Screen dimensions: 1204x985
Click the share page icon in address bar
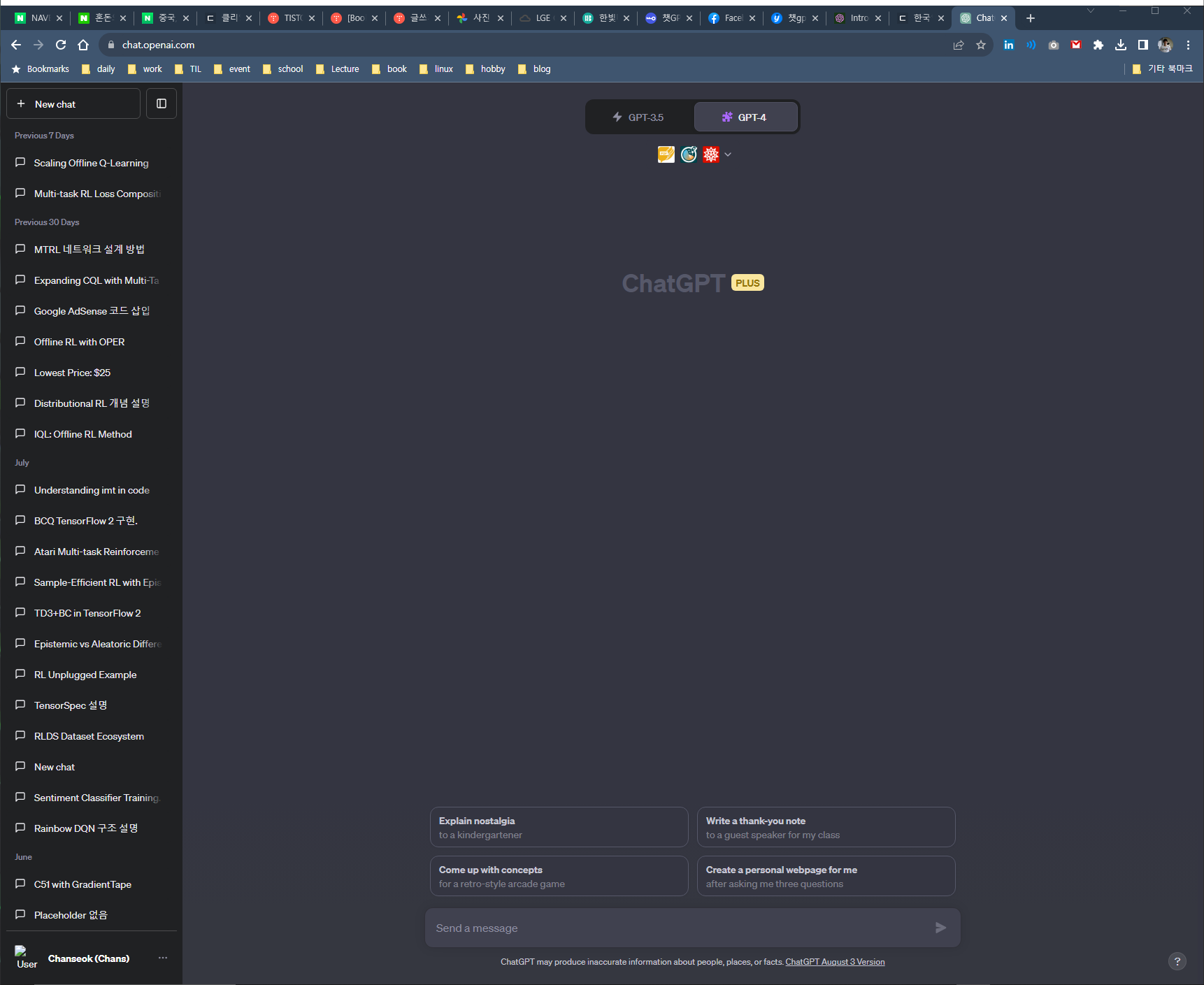point(959,45)
